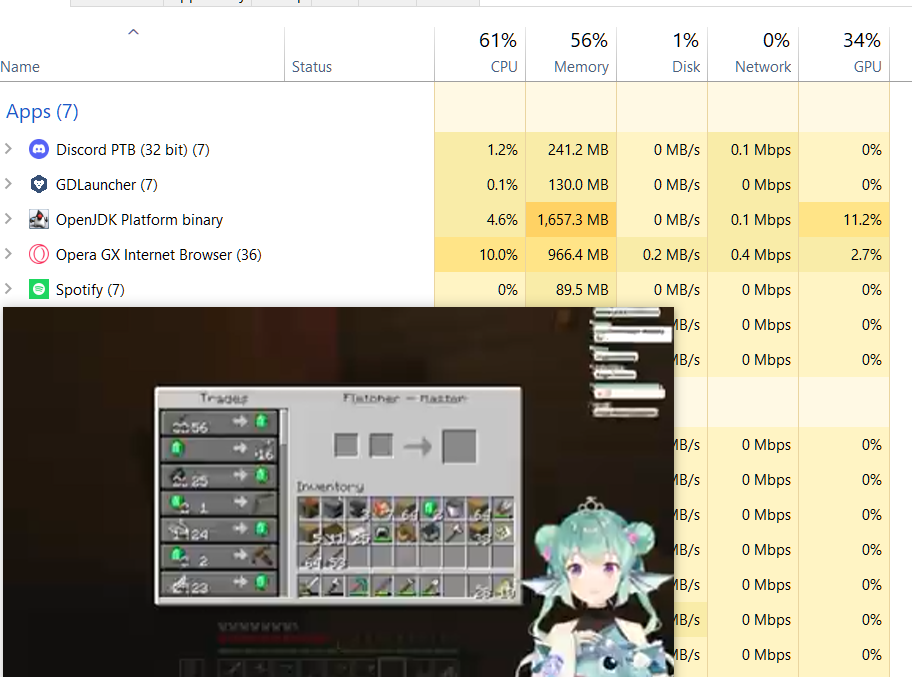
Task: Select the first trade offering 56 items
Action: [219, 423]
